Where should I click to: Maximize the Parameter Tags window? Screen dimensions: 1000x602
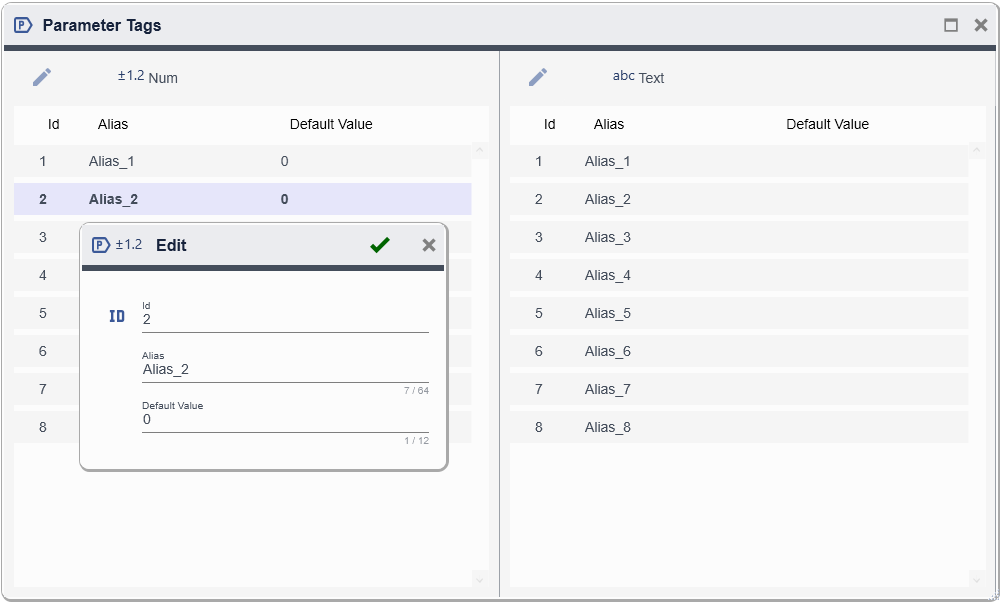(x=951, y=25)
